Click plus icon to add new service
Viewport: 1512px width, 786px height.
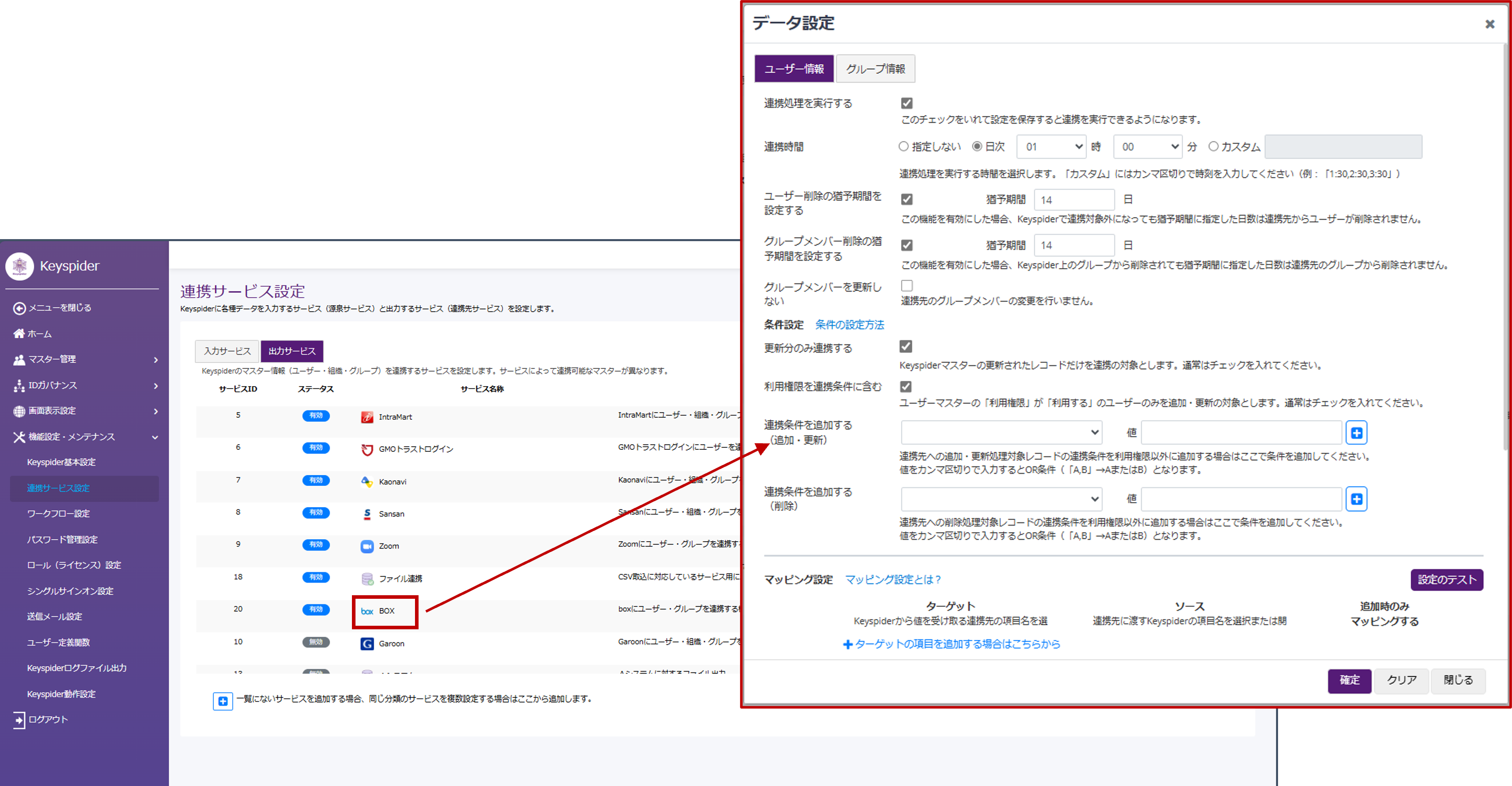222,701
